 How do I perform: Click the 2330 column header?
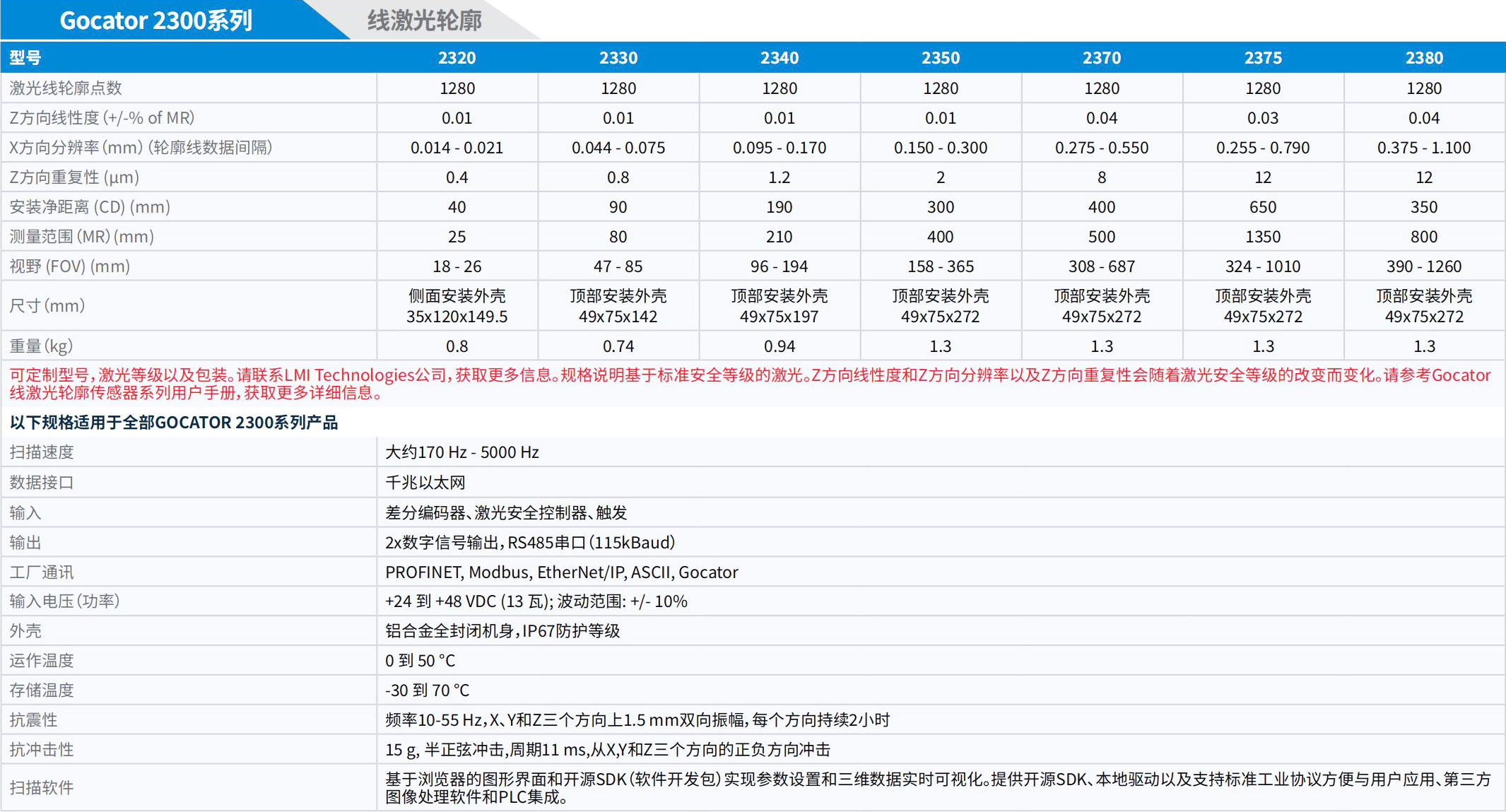(618, 57)
